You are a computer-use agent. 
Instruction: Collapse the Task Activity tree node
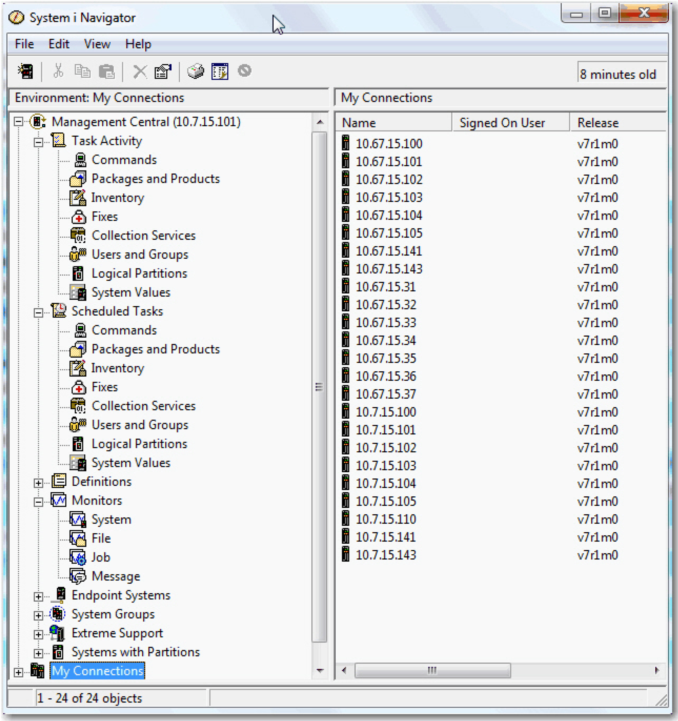tap(39, 142)
